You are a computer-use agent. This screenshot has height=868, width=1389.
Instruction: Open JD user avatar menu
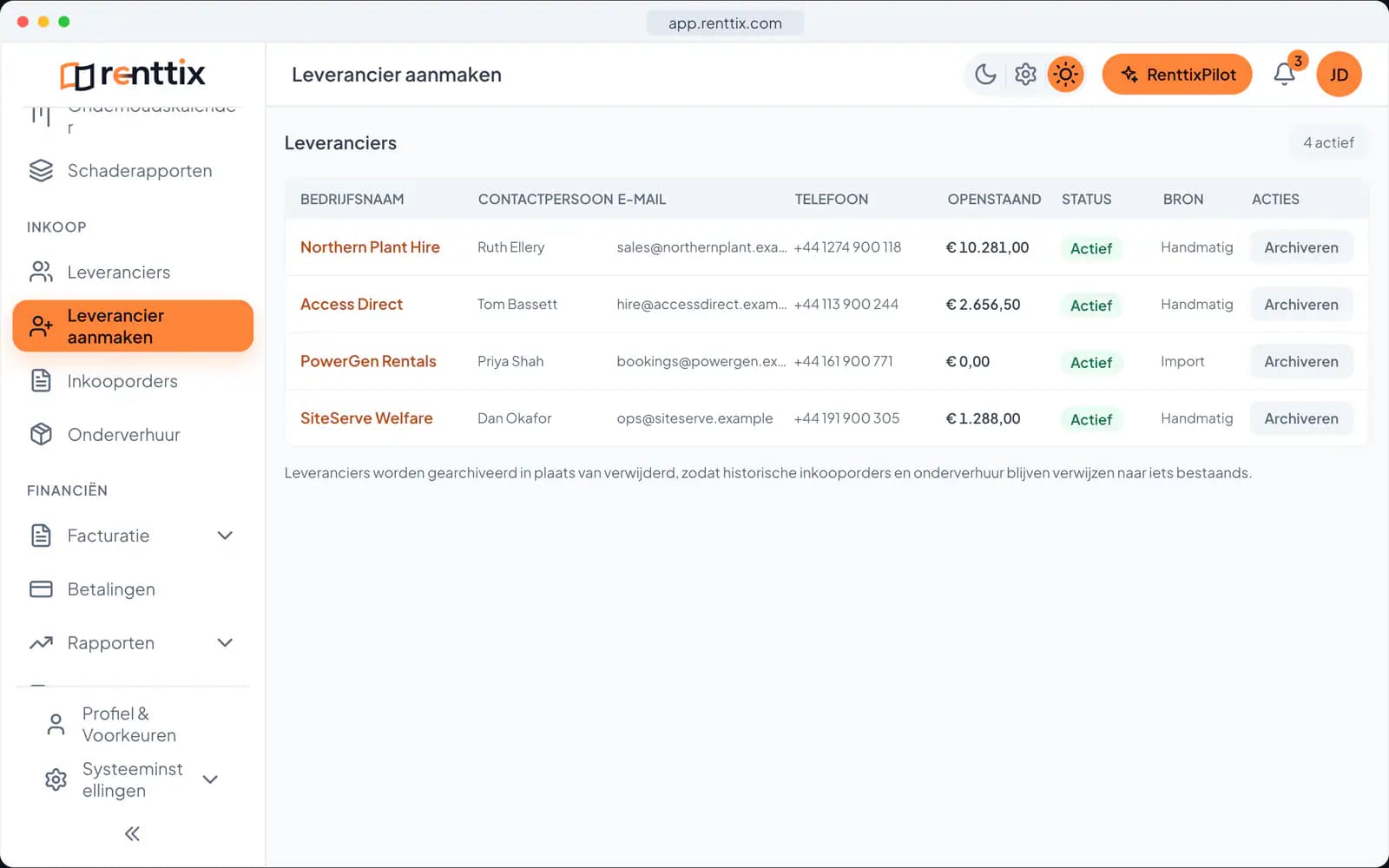click(x=1339, y=75)
